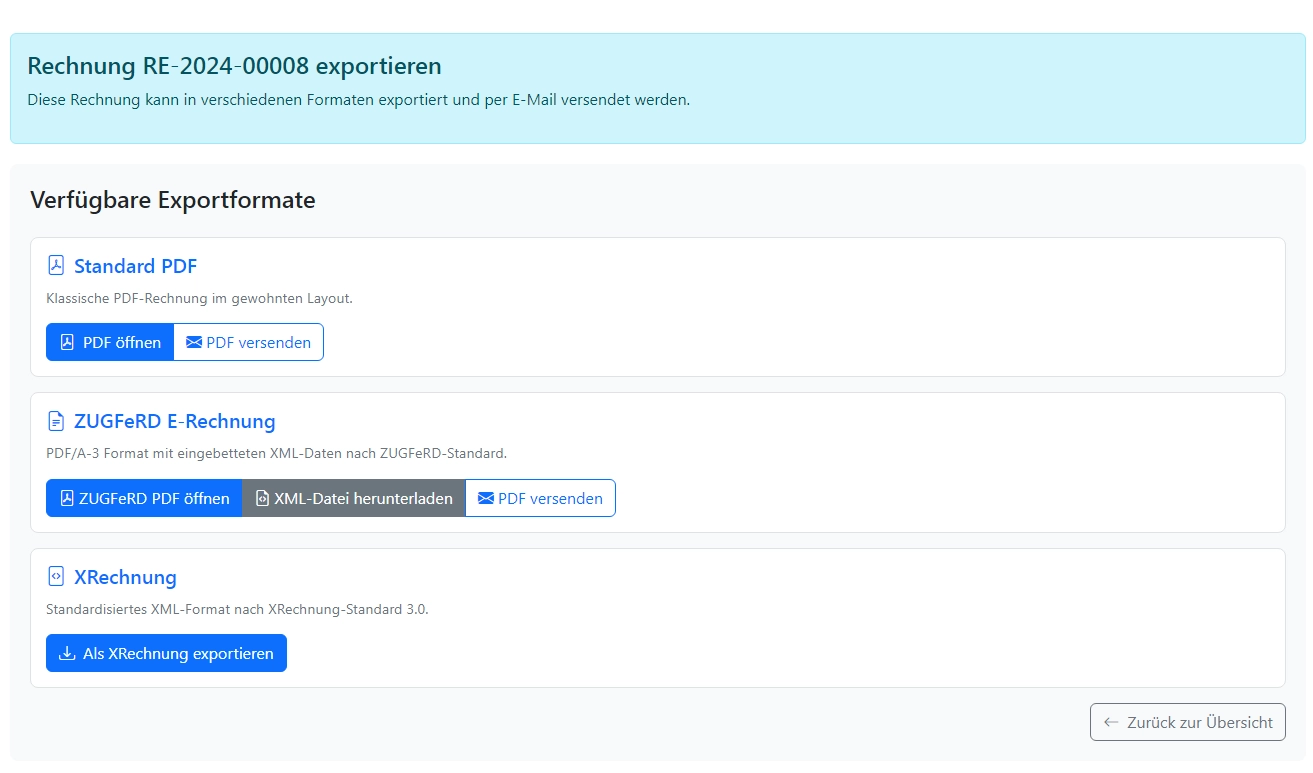Click the Standard PDF heading text

(135, 266)
